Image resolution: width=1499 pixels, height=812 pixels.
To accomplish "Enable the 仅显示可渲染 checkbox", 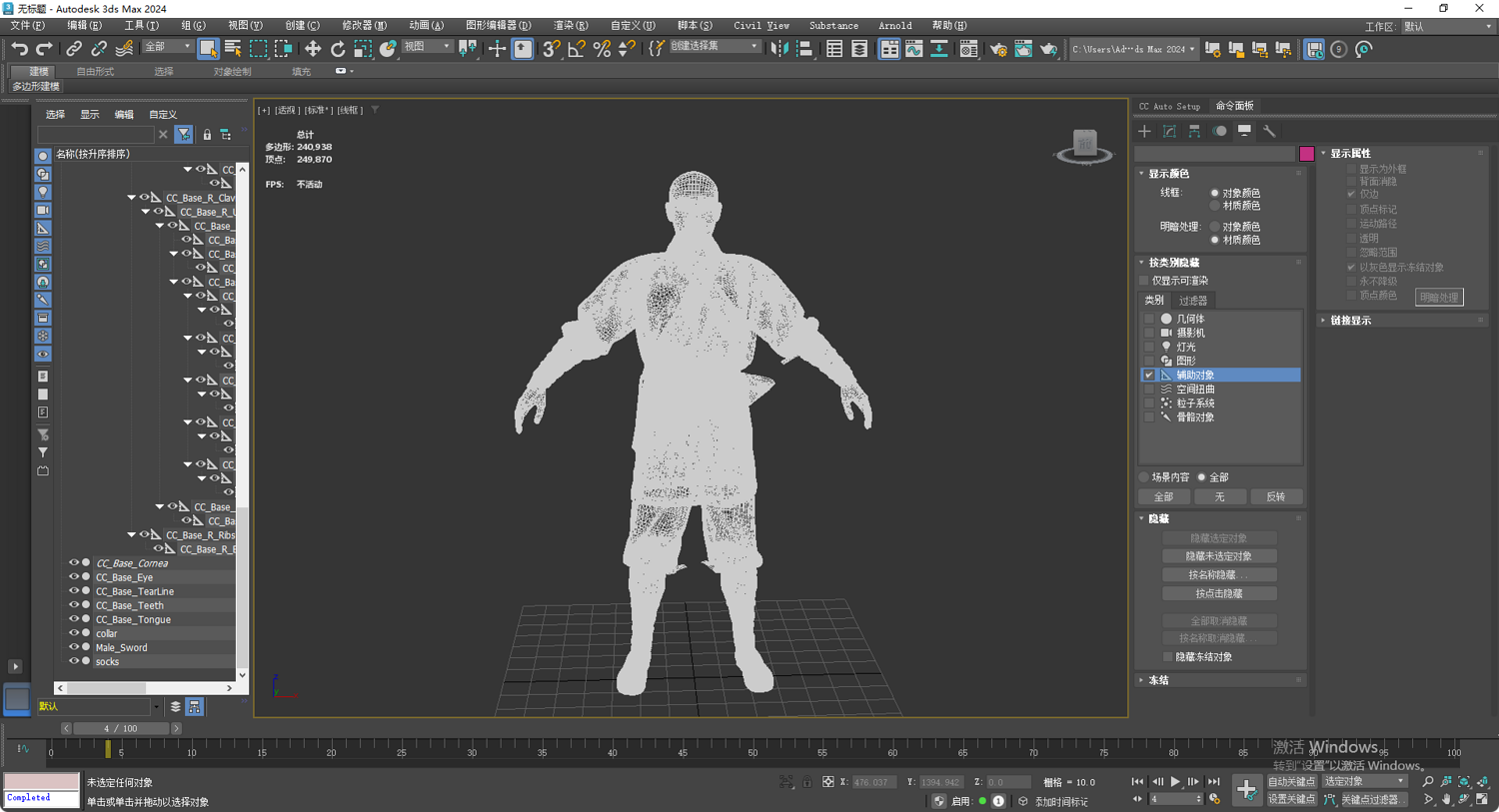I will pos(1145,281).
